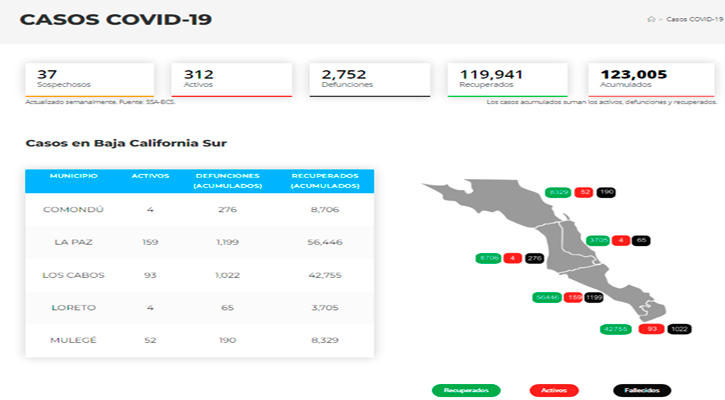Click the Recuperados (Acumulados) column header
This screenshot has width=725, height=400.
point(325,181)
